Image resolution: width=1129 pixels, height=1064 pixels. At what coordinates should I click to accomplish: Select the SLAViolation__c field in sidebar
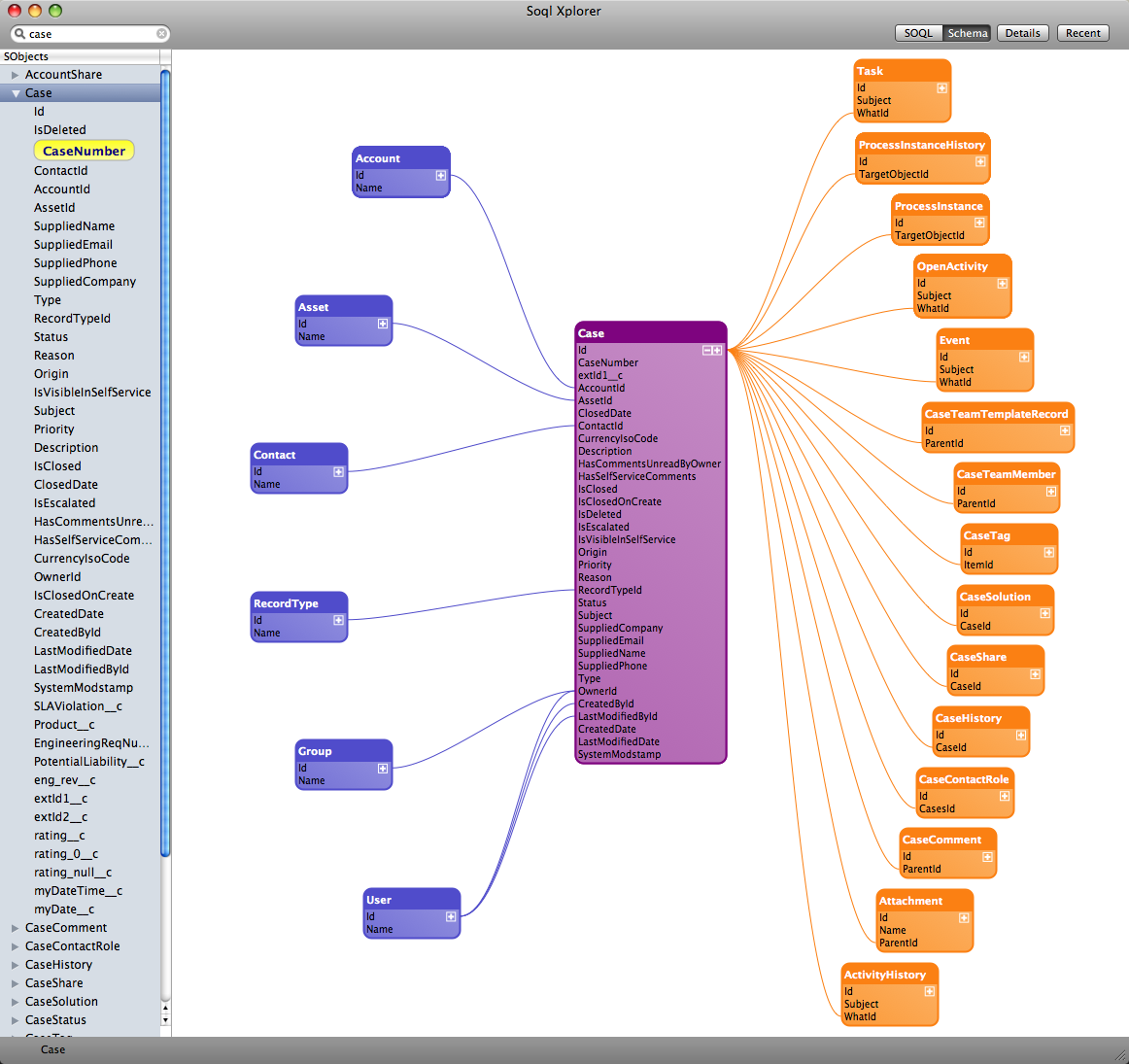point(78,706)
